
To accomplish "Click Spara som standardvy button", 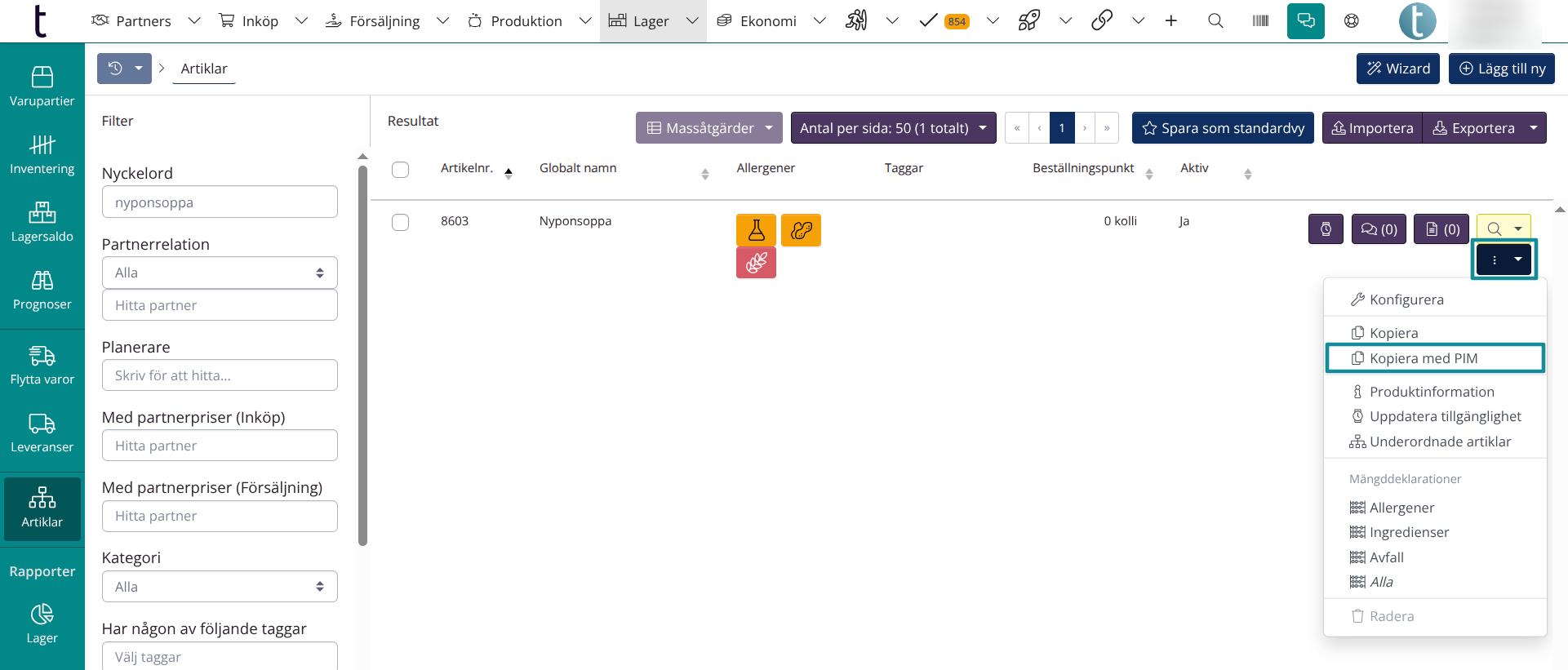I will click(x=1223, y=128).
